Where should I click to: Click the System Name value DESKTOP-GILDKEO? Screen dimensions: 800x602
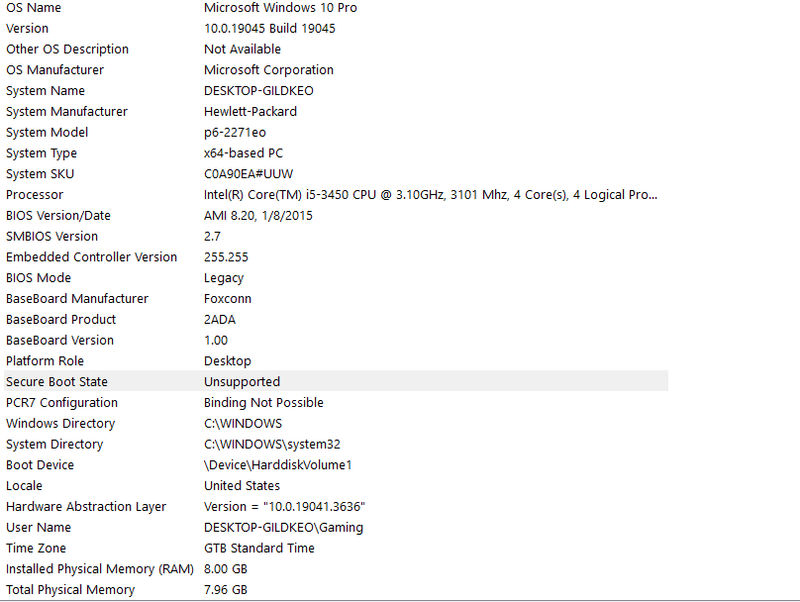pyautogui.click(x=259, y=91)
